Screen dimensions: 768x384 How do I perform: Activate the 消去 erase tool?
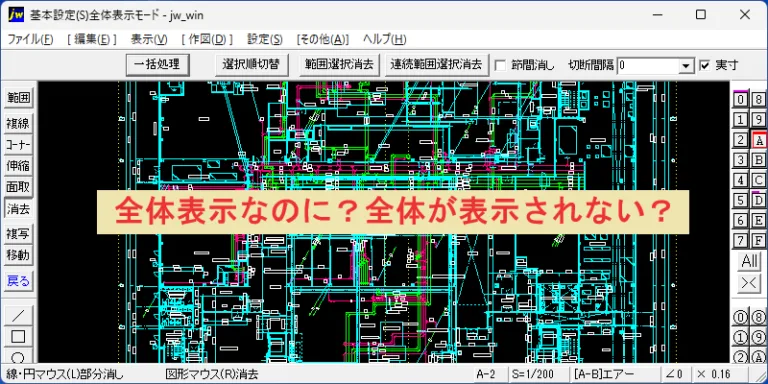tap(18, 209)
